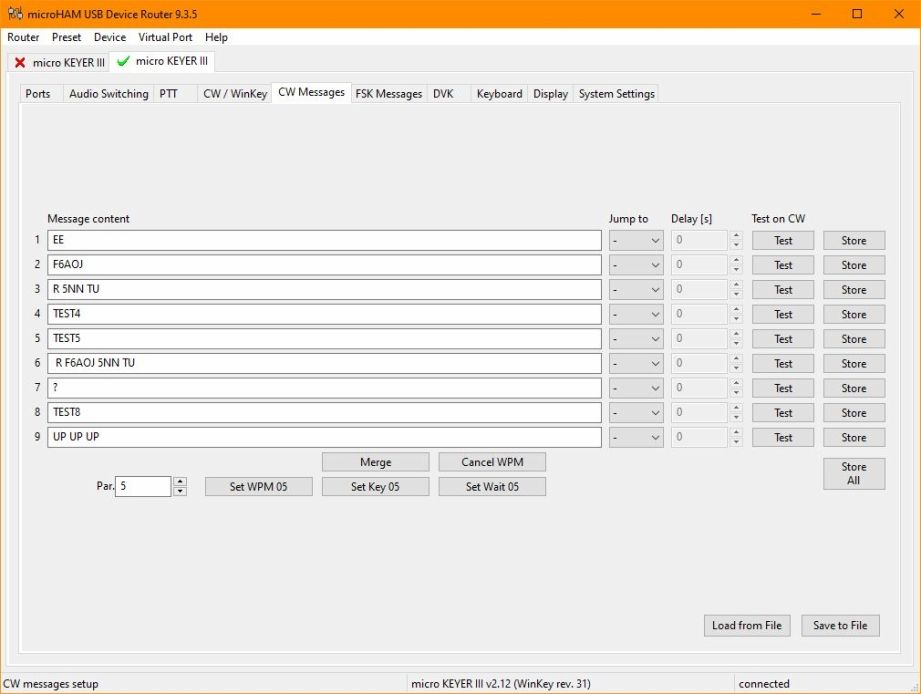Expand the Jump to dropdown for message 5
The width and height of the screenshot is (921, 694).
coord(636,339)
